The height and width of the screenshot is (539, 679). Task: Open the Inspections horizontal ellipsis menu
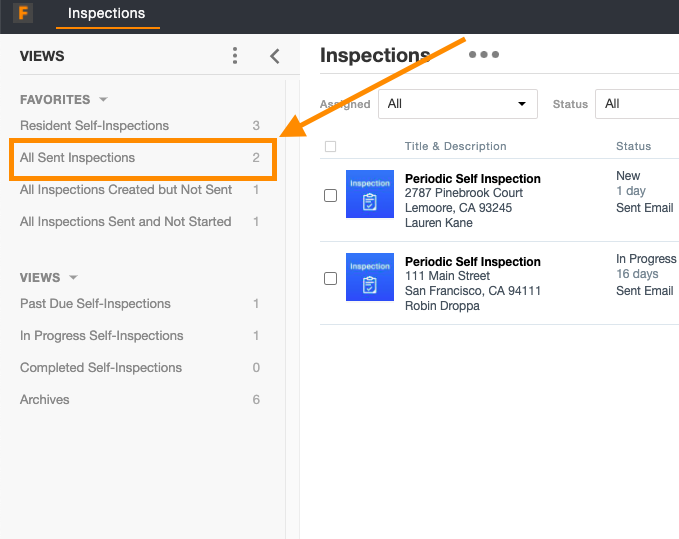pyautogui.click(x=483, y=55)
